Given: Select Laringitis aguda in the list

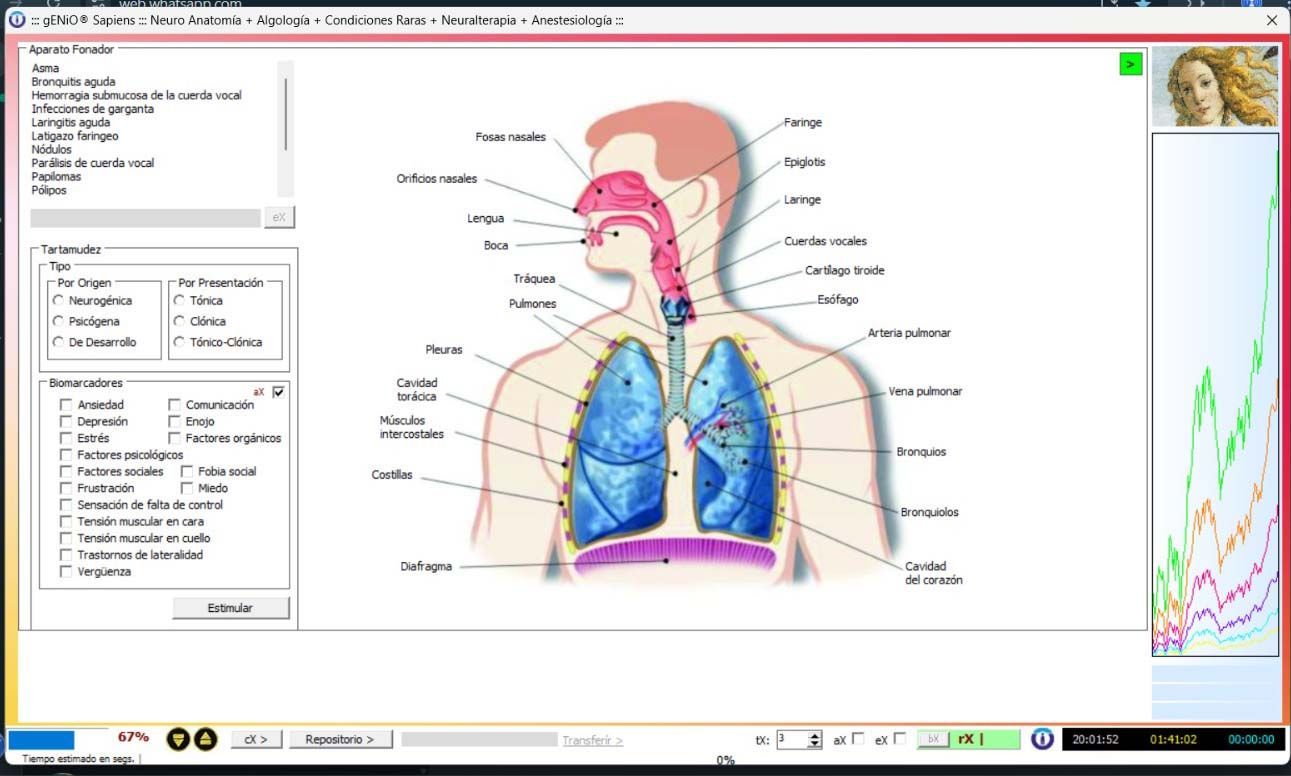Looking at the screenshot, I should (71, 122).
